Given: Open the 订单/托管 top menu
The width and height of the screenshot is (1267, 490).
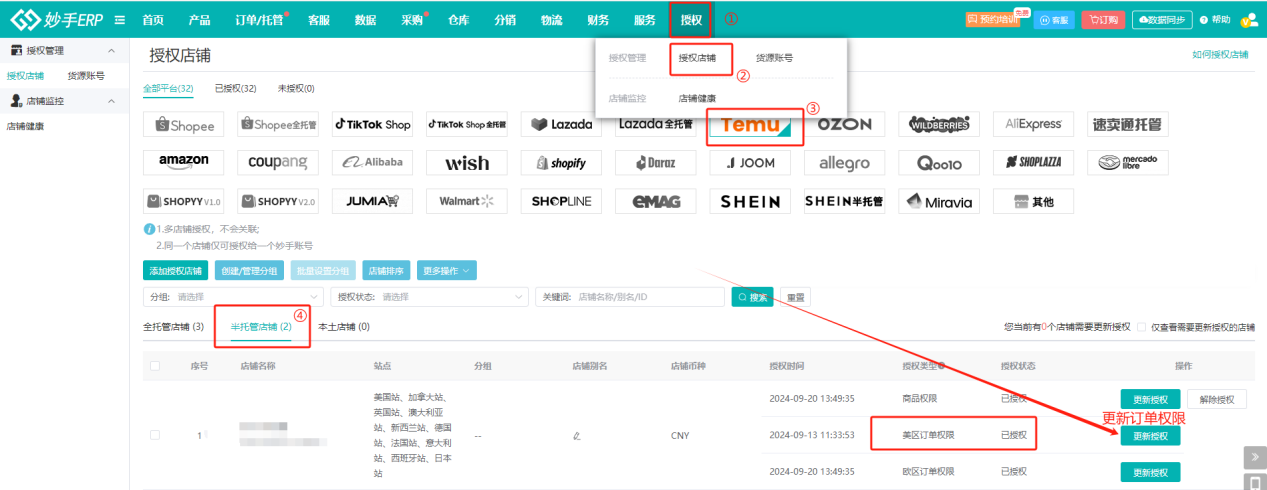Looking at the screenshot, I should click(x=262, y=19).
